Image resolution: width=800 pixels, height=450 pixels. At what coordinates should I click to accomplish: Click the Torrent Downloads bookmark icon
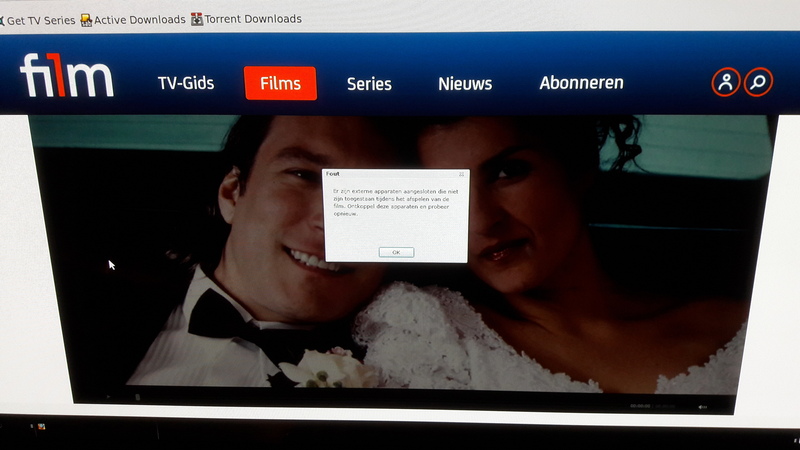(197, 19)
